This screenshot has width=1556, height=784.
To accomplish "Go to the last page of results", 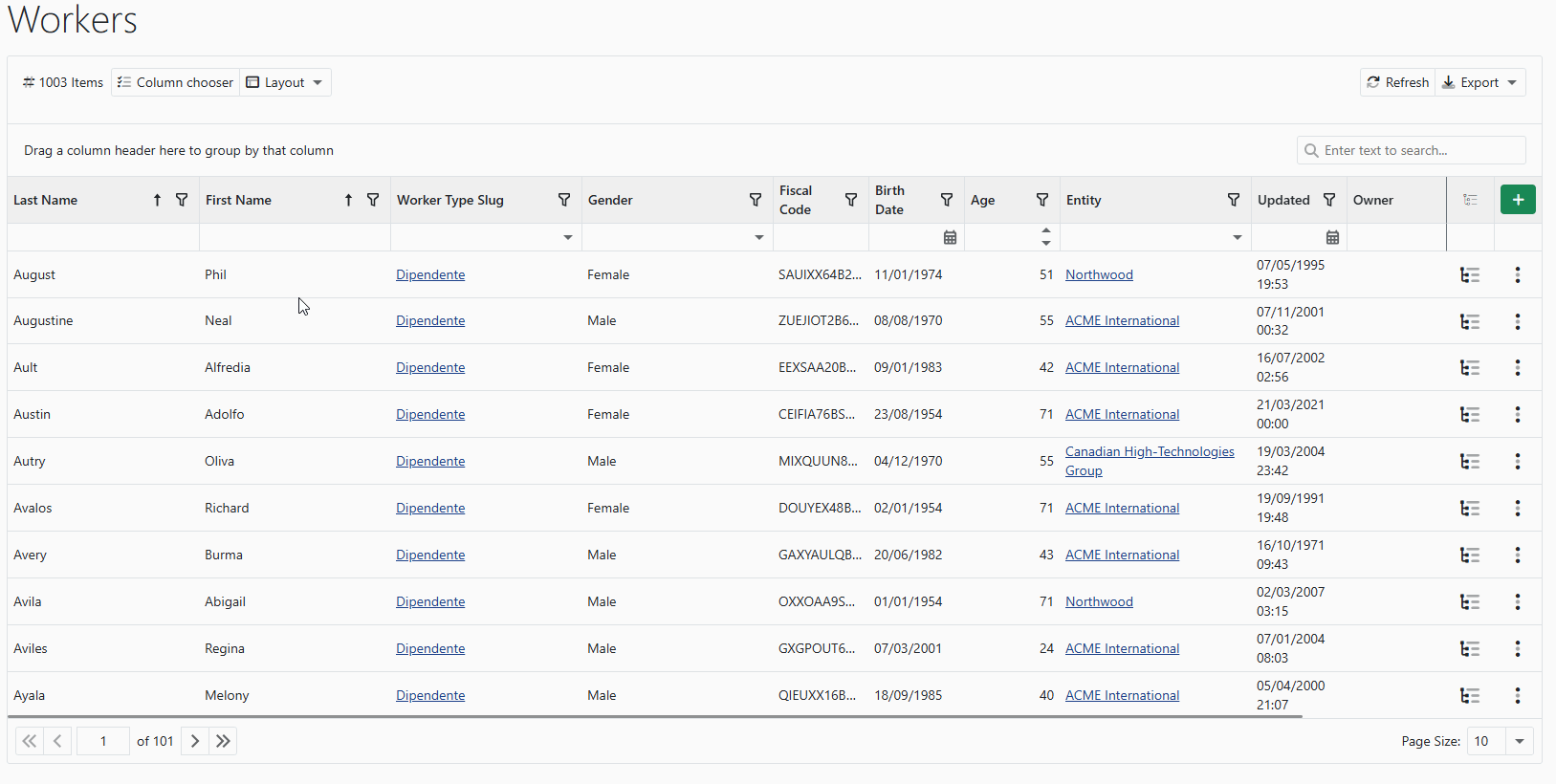I will point(223,741).
